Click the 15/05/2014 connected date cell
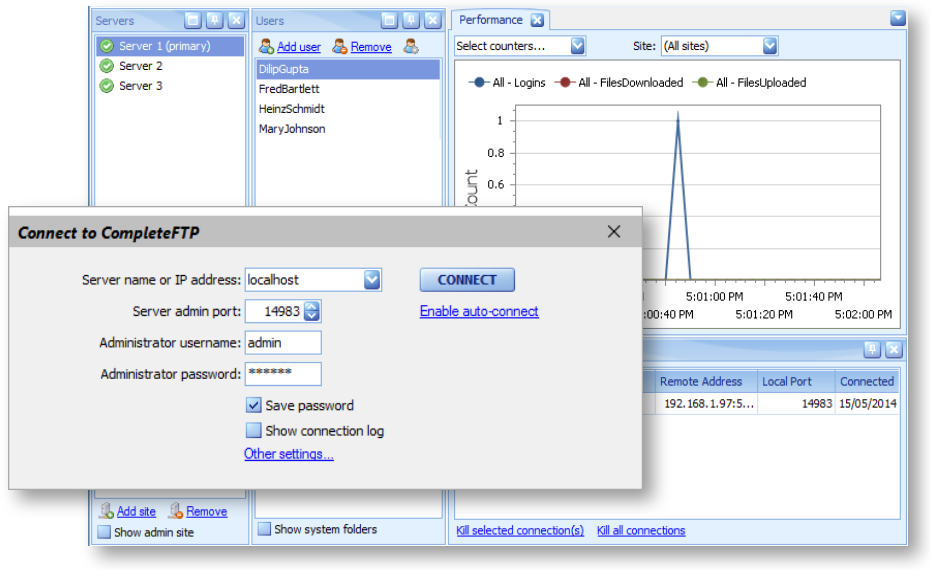The width and height of the screenshot is (930, 570). pos(867,403)
